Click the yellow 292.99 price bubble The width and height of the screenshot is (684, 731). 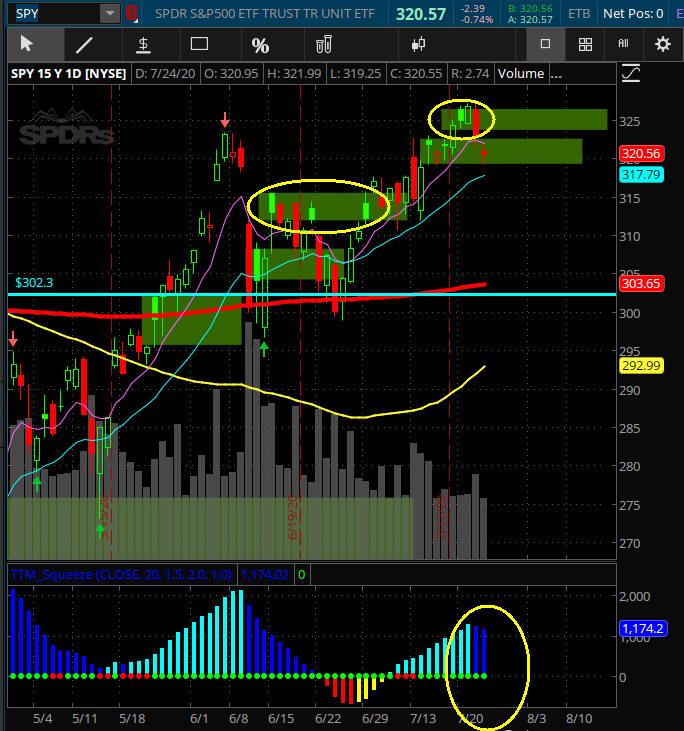pos(641,366)
